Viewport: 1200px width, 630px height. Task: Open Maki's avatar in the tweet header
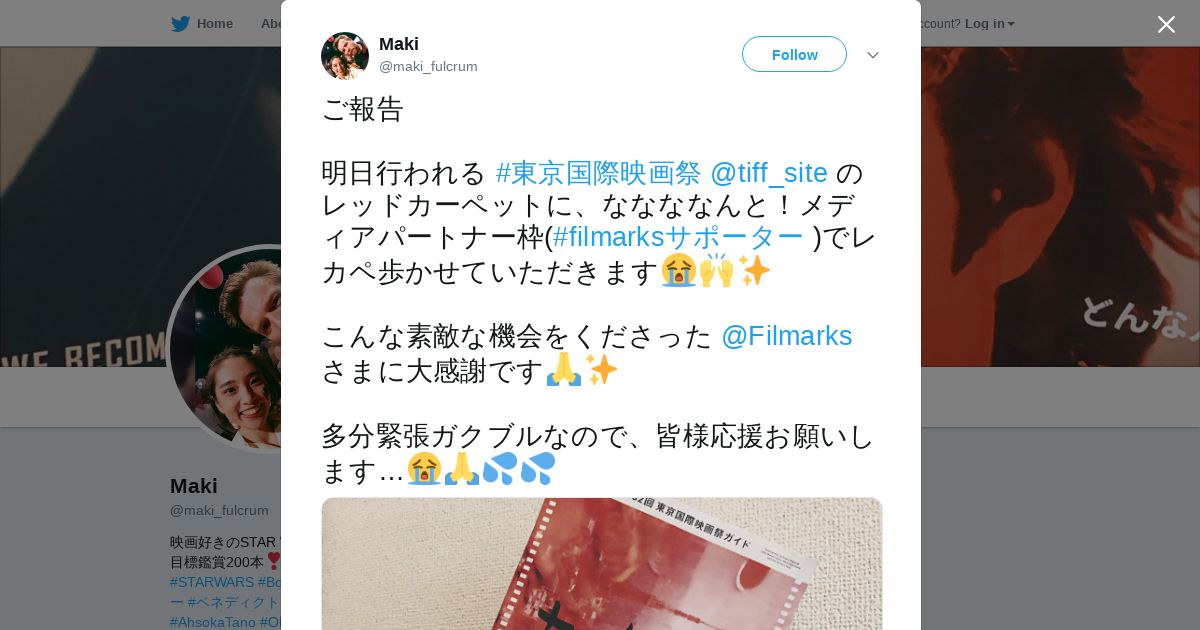tap(345, 56)
